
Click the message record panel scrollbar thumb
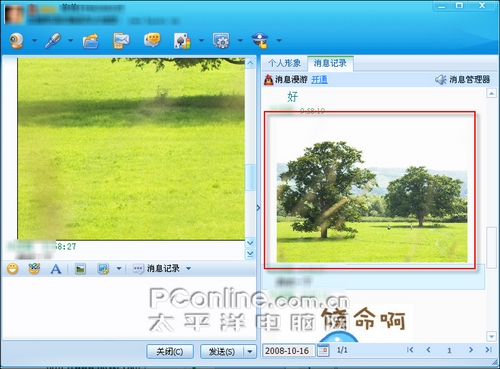pos(491,247)
